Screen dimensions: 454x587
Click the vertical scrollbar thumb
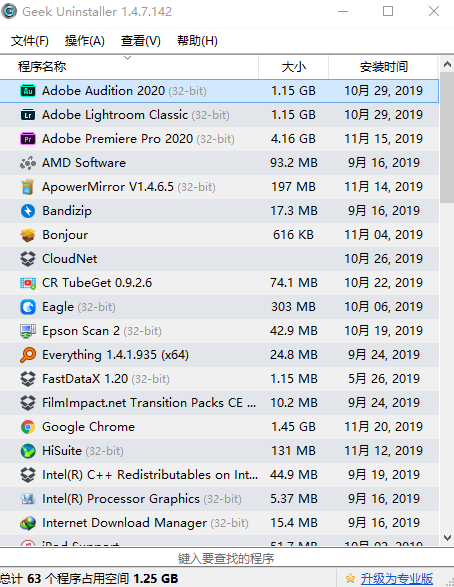click(447, 137)
